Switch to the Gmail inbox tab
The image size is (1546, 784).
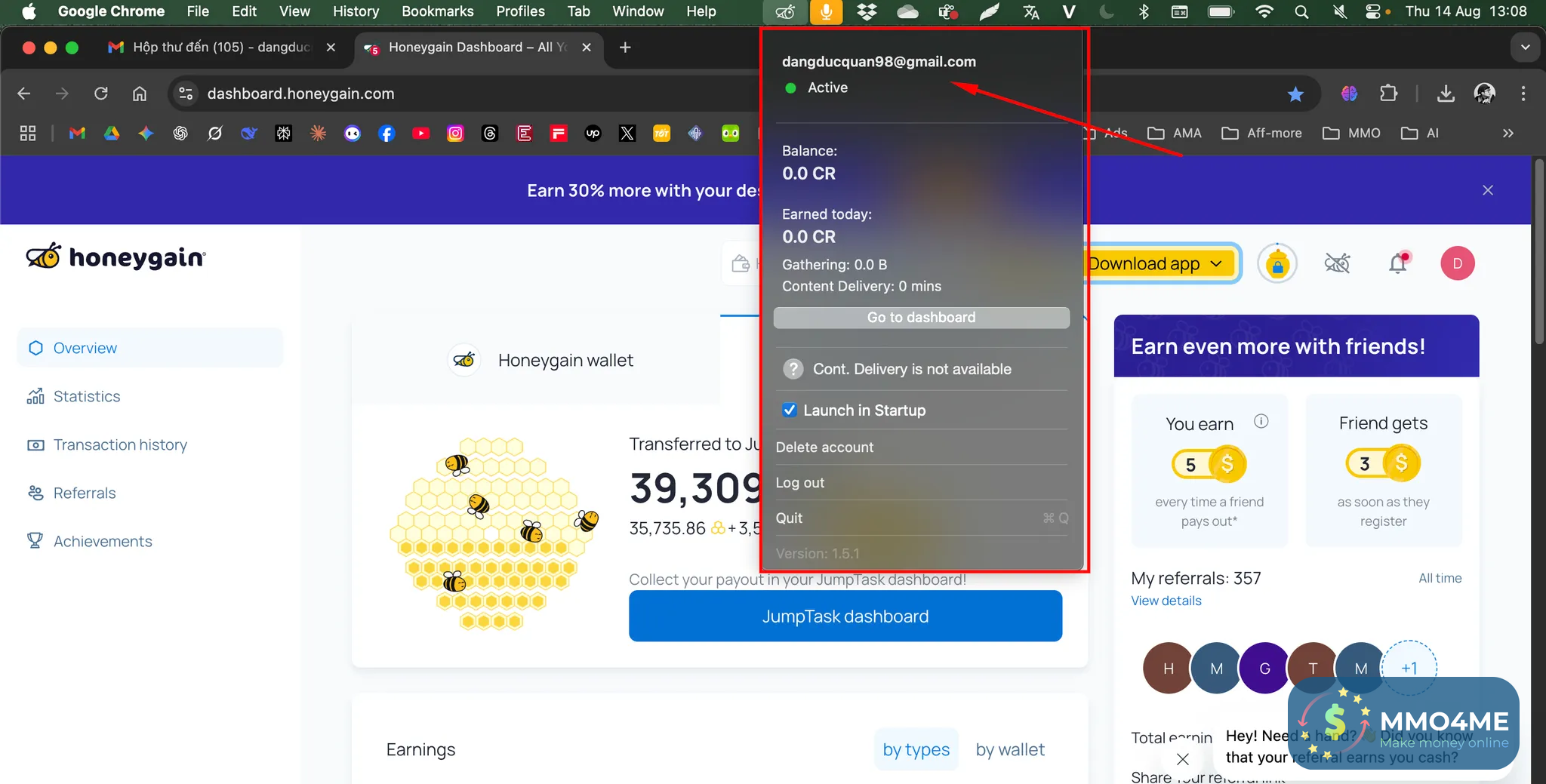click(222, 48)
